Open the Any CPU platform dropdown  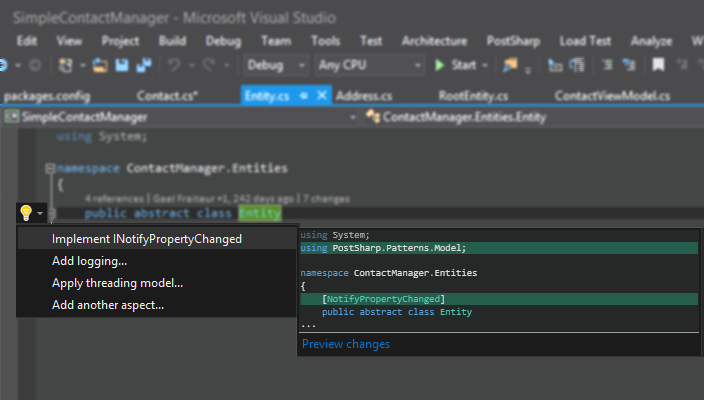pos(368,65)
